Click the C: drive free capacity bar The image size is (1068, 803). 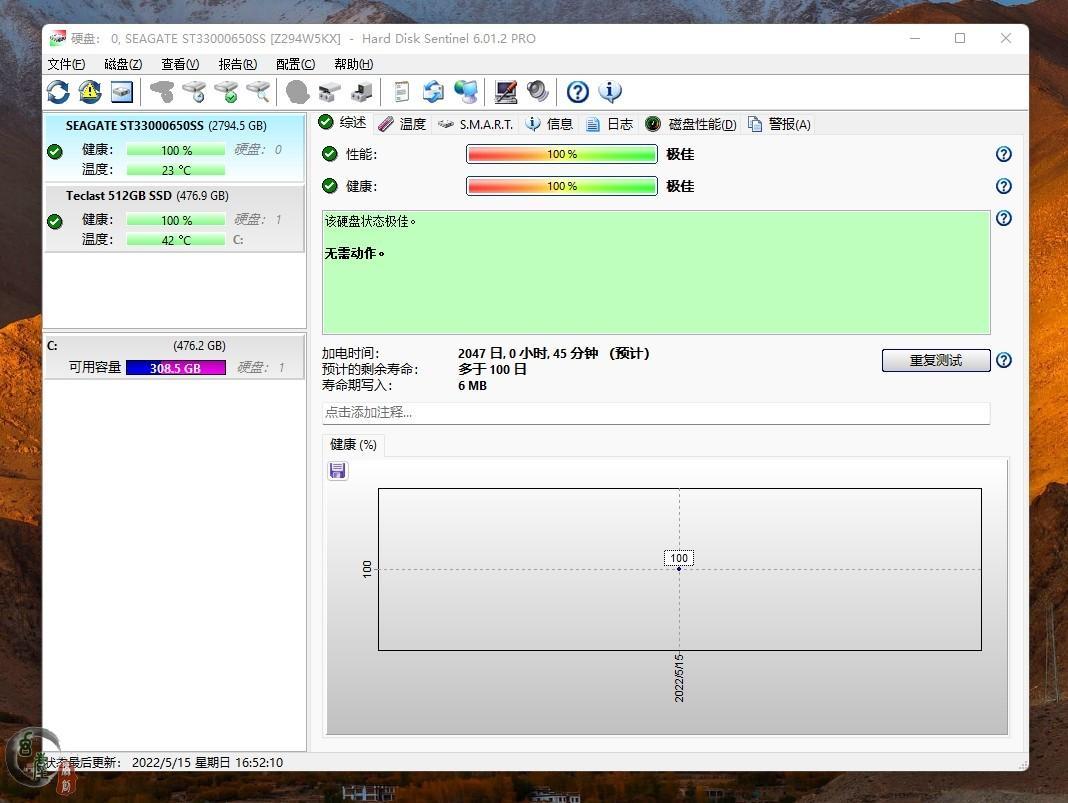pyautogui.click(x=176, y=368)
